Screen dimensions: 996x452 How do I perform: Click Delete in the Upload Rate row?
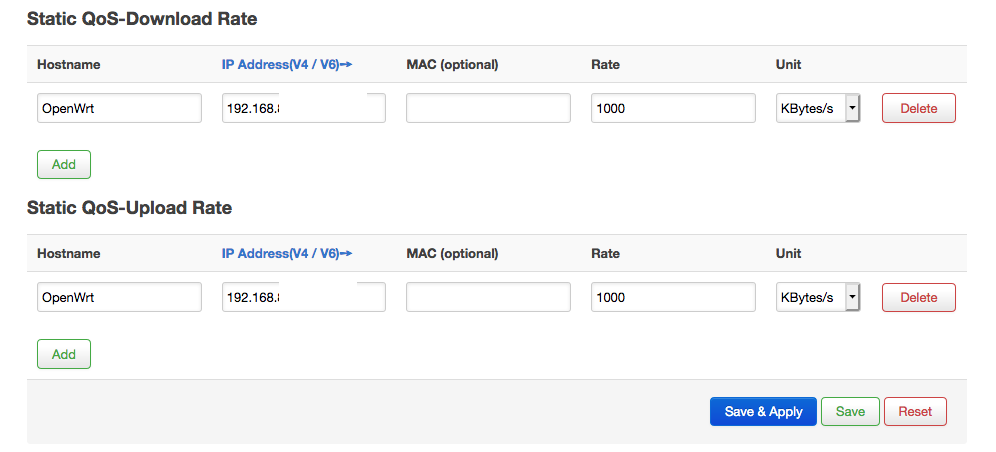click(x=918, y=297)
